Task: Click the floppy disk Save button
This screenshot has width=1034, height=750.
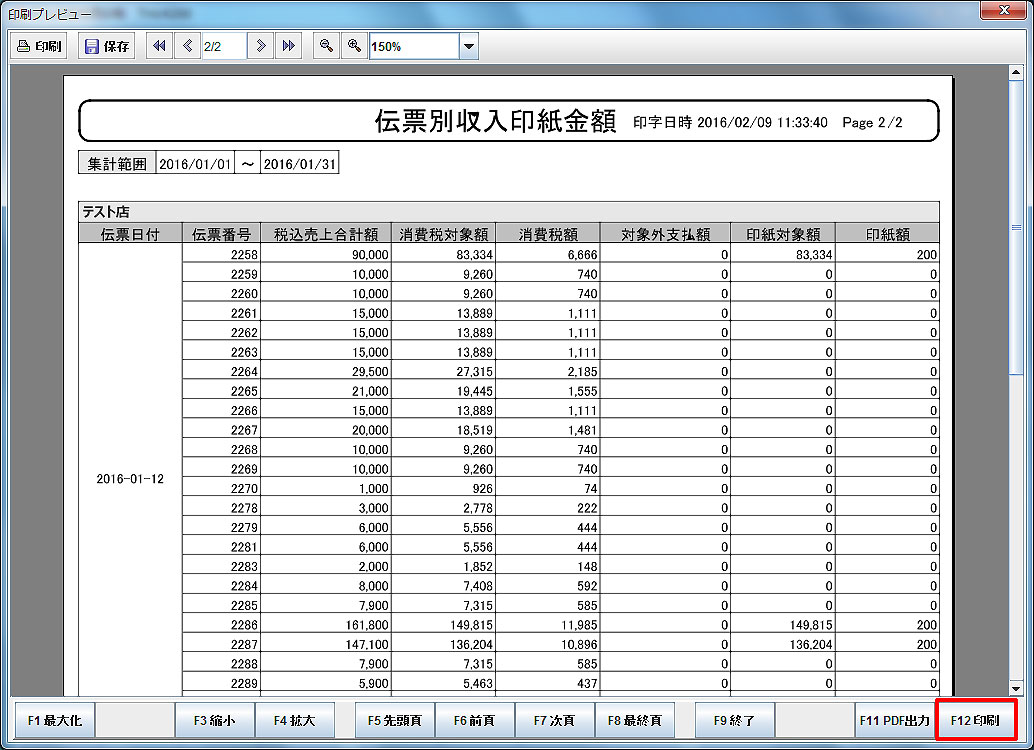Action: (x=106, y=46)
